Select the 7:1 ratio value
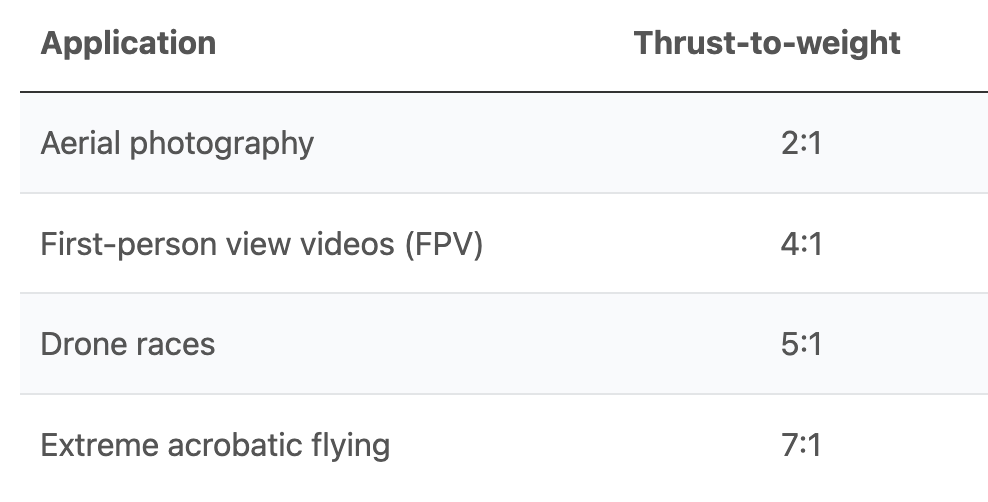Image resolution: width=988 pixels, height=502 pixels. click(x=801, y=445)
